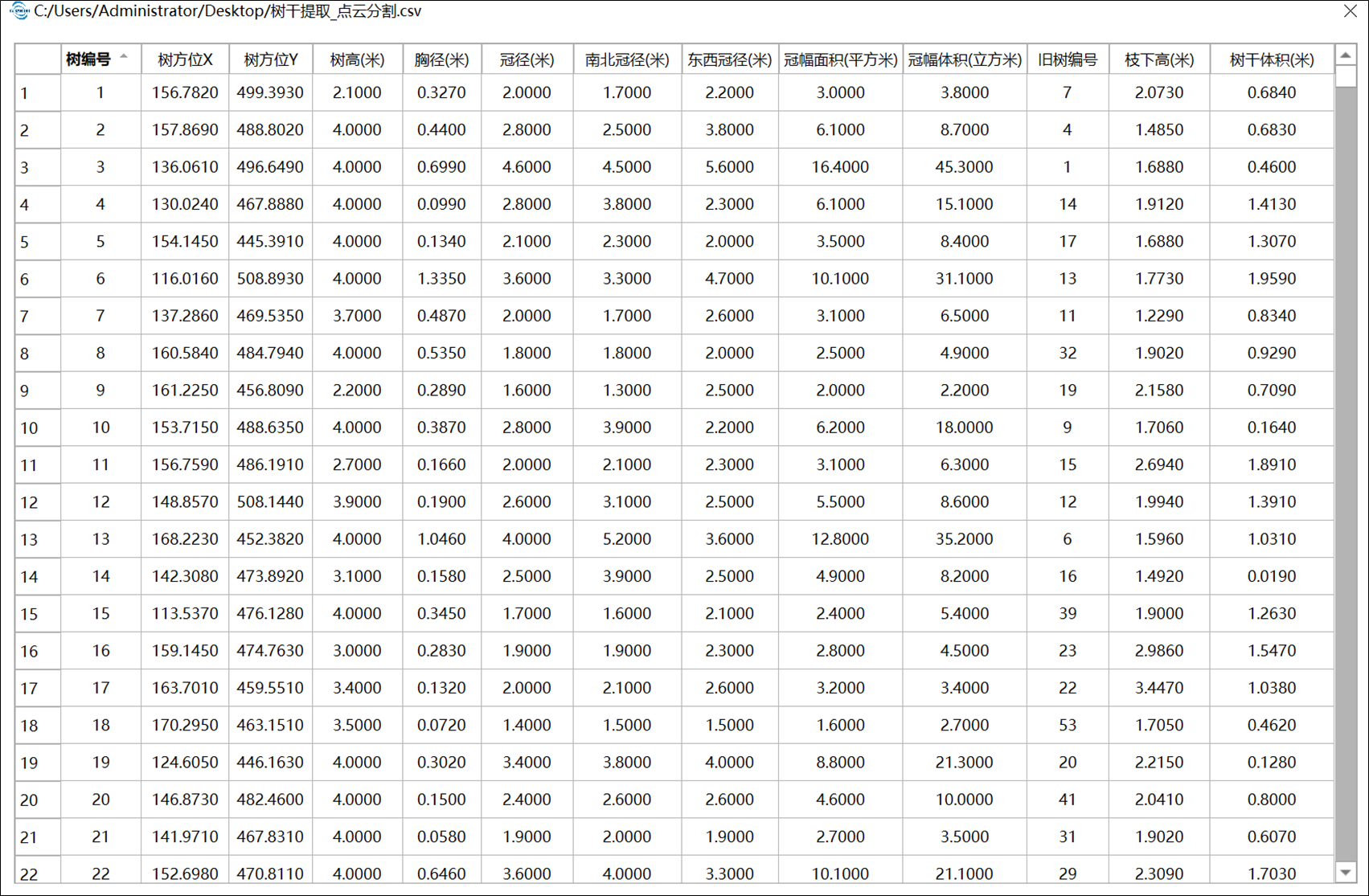Click cell value 445.3910

(270, 241)
